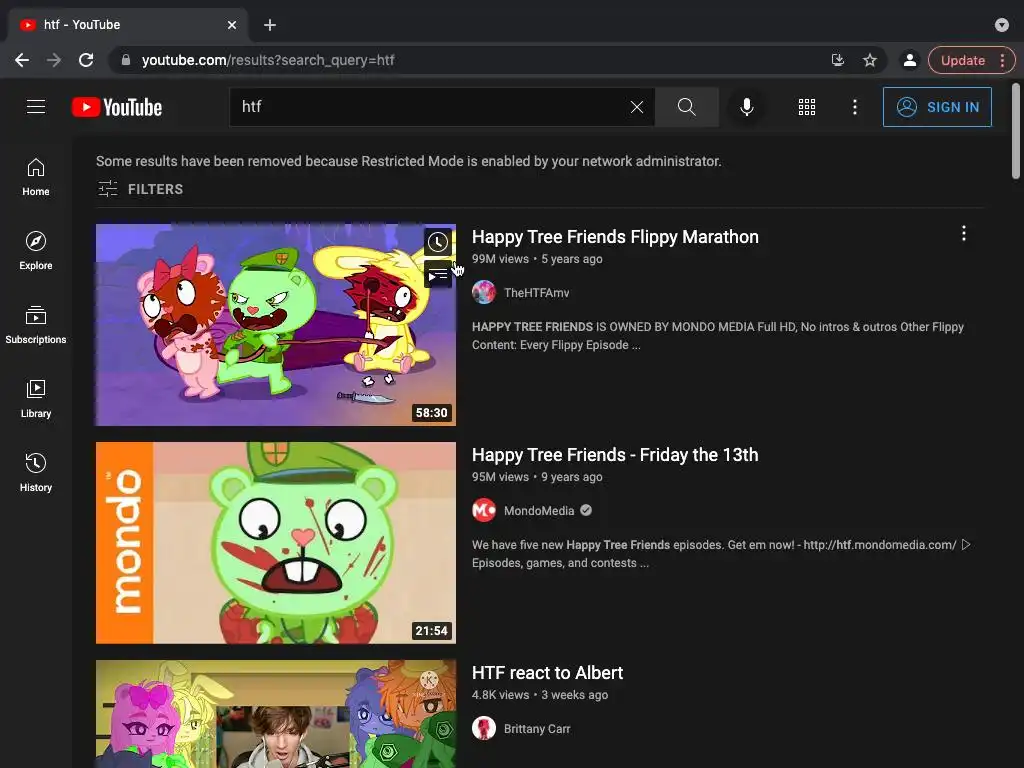Reload the YouTube page

click(x=86, y=60)
